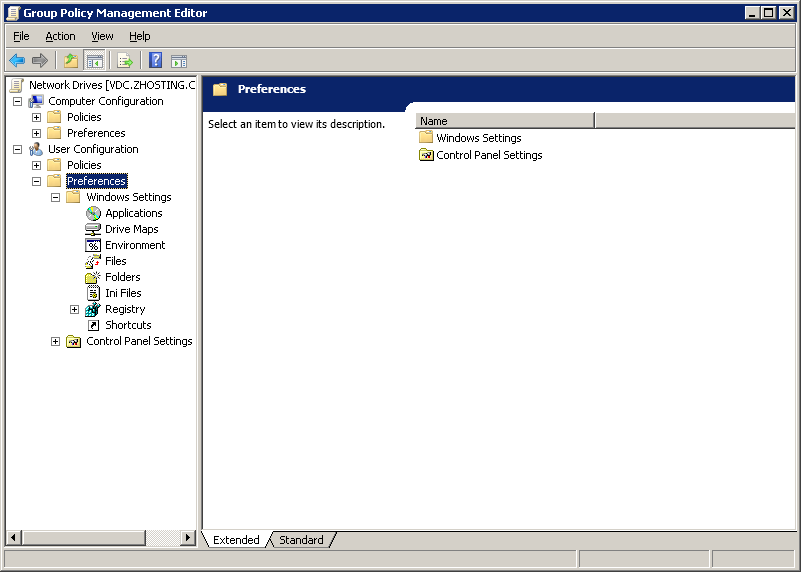
Task: Select Windows Settings text in right pane
Action: [479, 138]
